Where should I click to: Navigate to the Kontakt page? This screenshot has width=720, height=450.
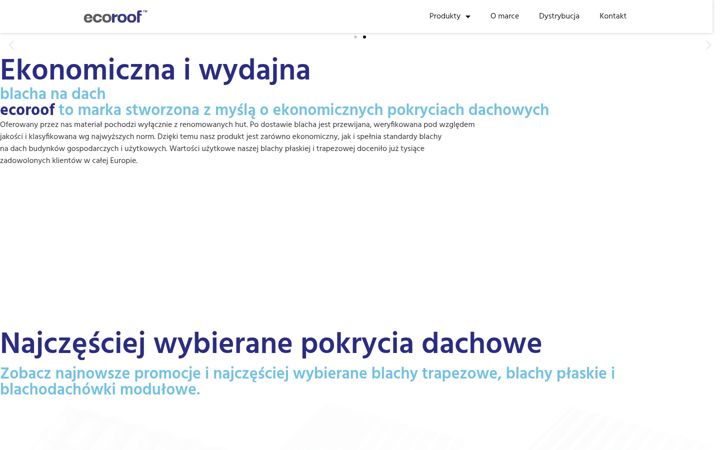[x=613, y=16]
